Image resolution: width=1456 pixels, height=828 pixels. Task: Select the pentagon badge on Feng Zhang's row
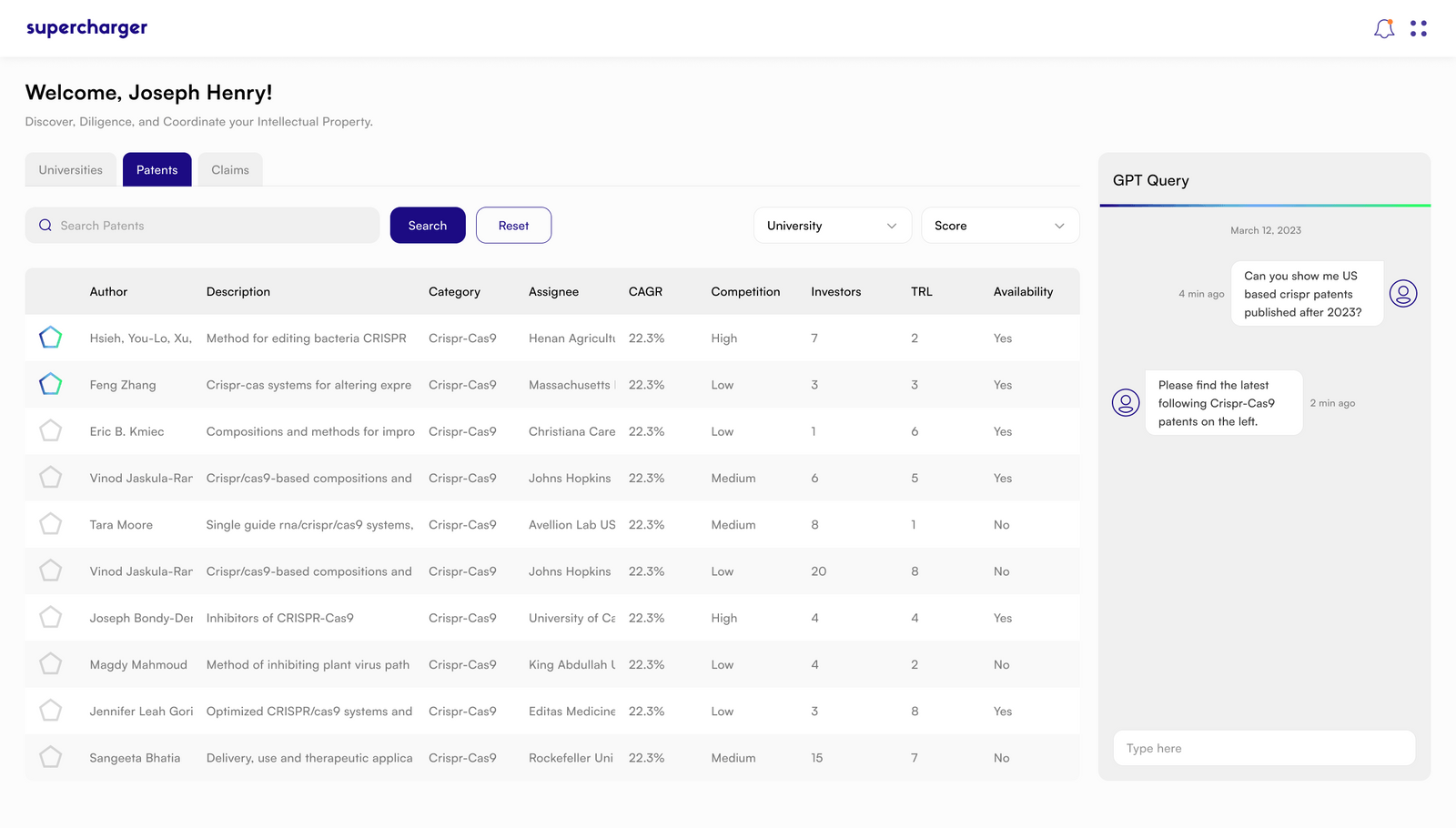[x=50, y=384]
